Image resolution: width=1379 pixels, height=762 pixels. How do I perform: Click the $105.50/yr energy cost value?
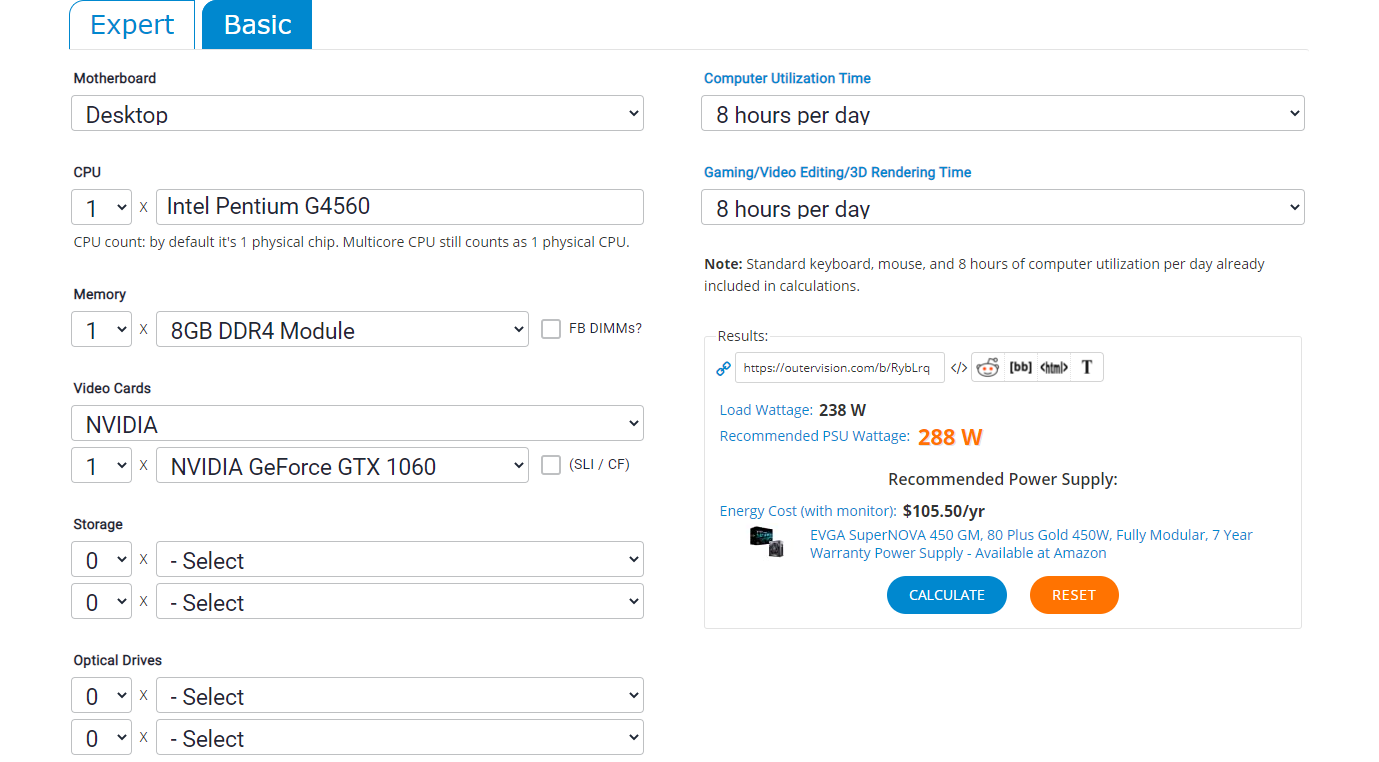coord(944,511)
